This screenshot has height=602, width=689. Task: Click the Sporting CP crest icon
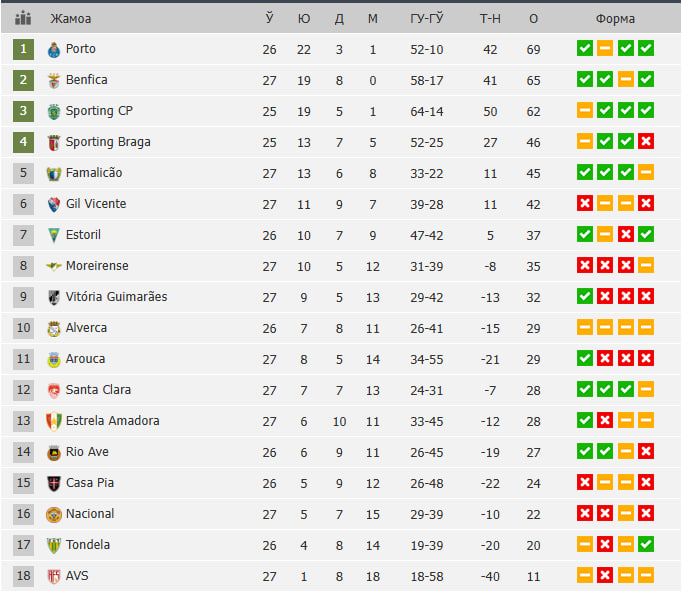coord(54,111)
